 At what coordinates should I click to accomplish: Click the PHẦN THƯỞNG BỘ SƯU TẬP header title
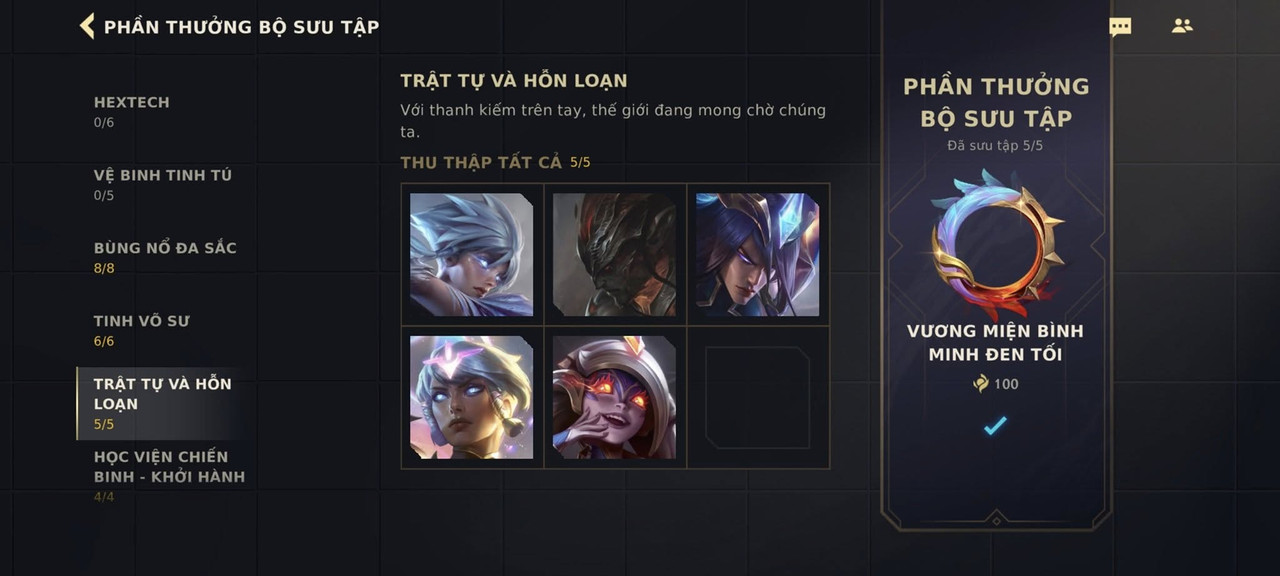coord(241,27)
